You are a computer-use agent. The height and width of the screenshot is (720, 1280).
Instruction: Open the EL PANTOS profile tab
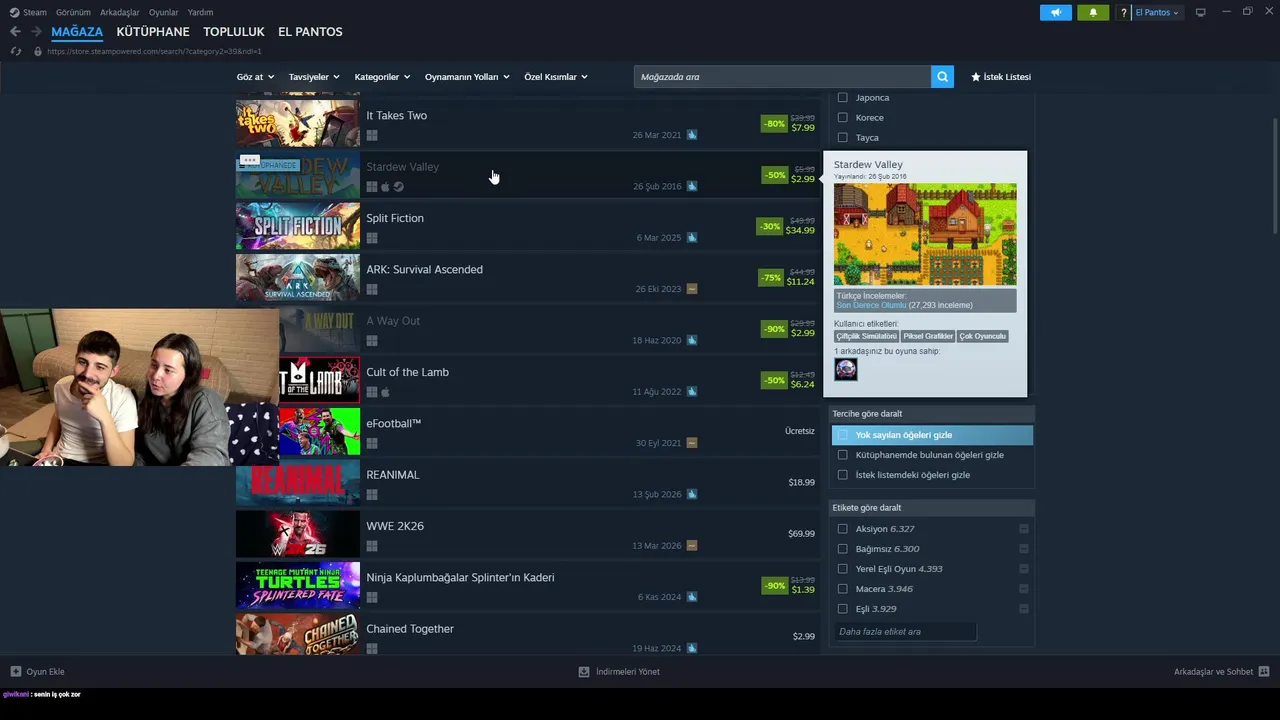[310, 32]
